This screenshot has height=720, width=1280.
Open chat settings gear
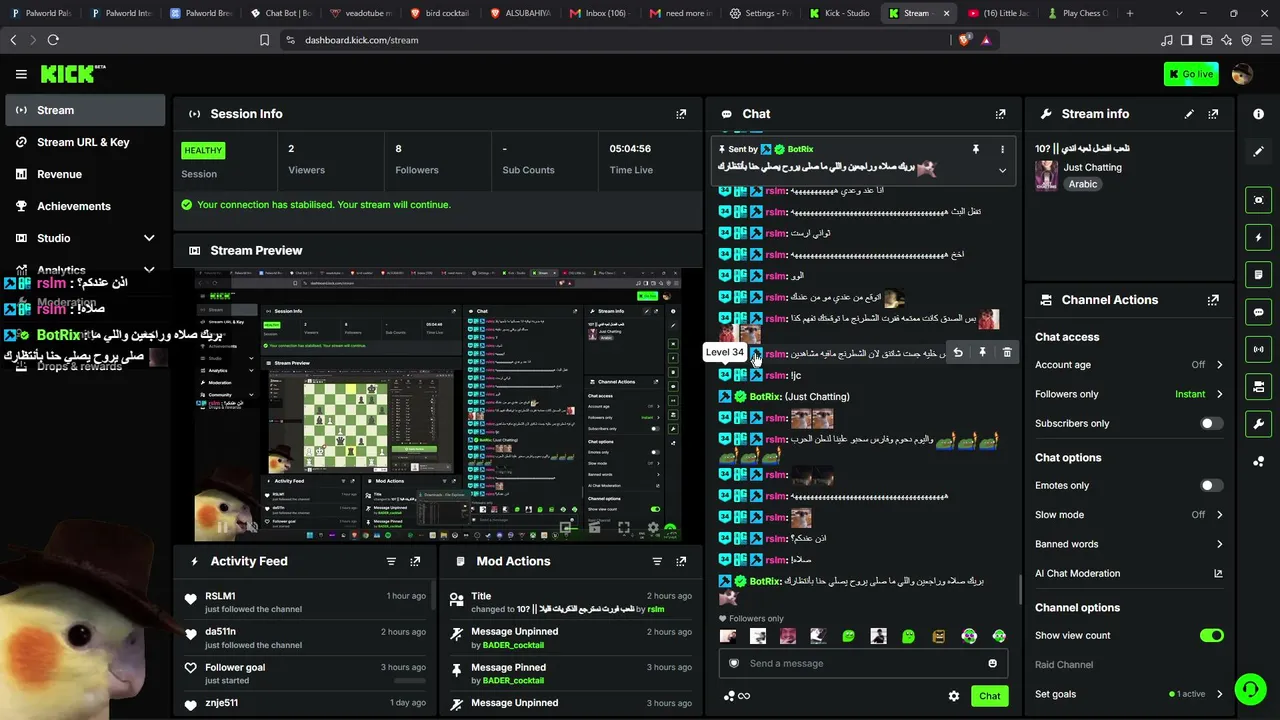click(954, 696)
